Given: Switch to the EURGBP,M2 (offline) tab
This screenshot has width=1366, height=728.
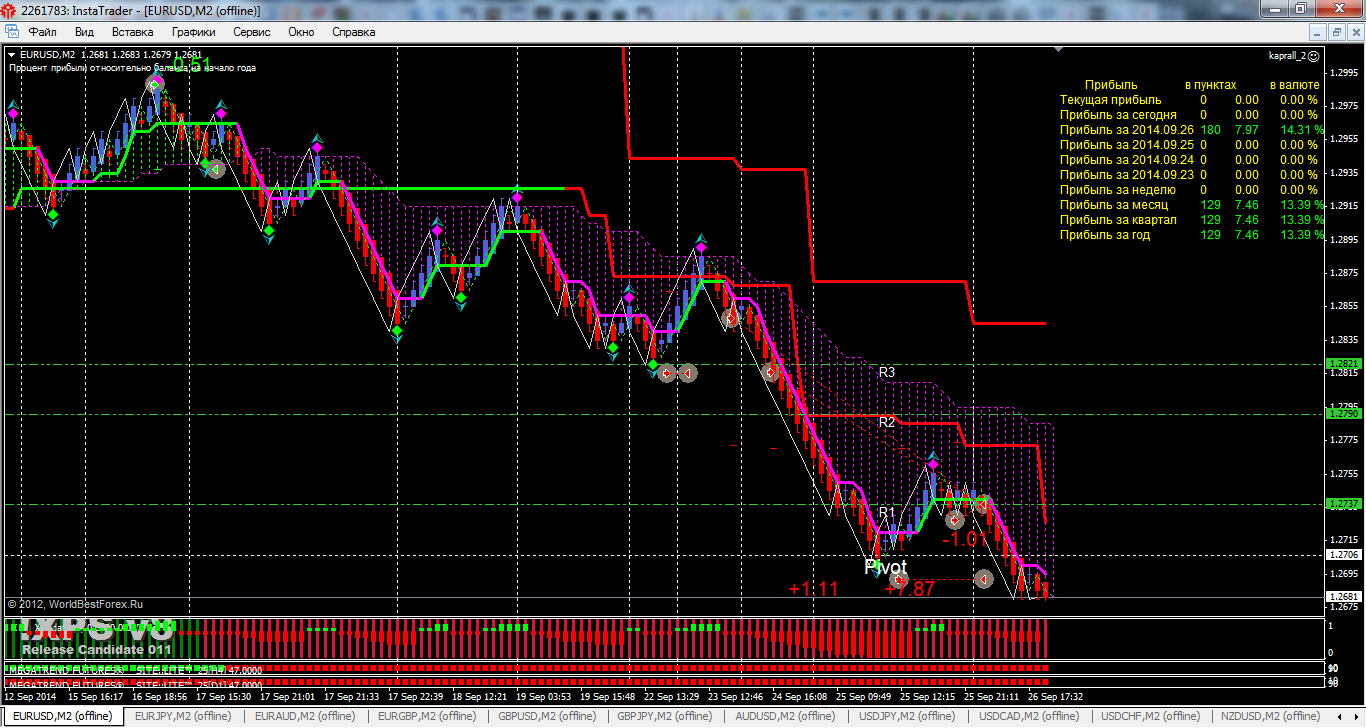Looking at the screenshot, I should pyautogui.click(x=426, y=716).
